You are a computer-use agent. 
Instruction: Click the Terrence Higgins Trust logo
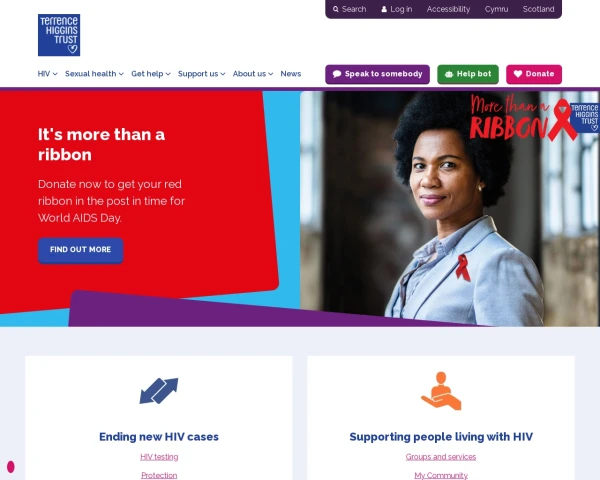(59, 35)
